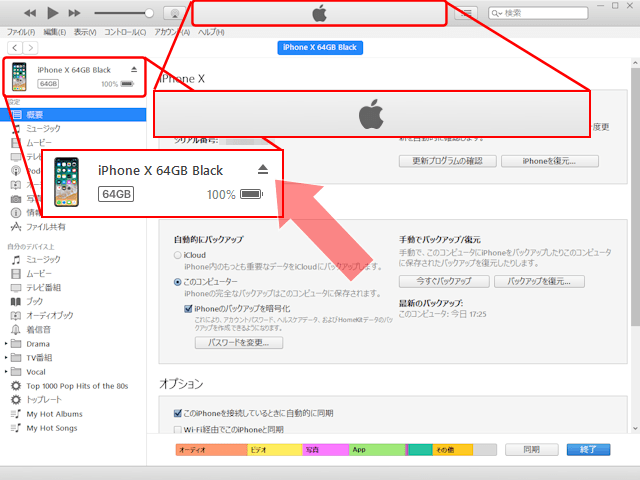This screenshot has height=480, width=640.
Task: Select the iPhone X 64GB Black blue tab
Action: [320, 47]
